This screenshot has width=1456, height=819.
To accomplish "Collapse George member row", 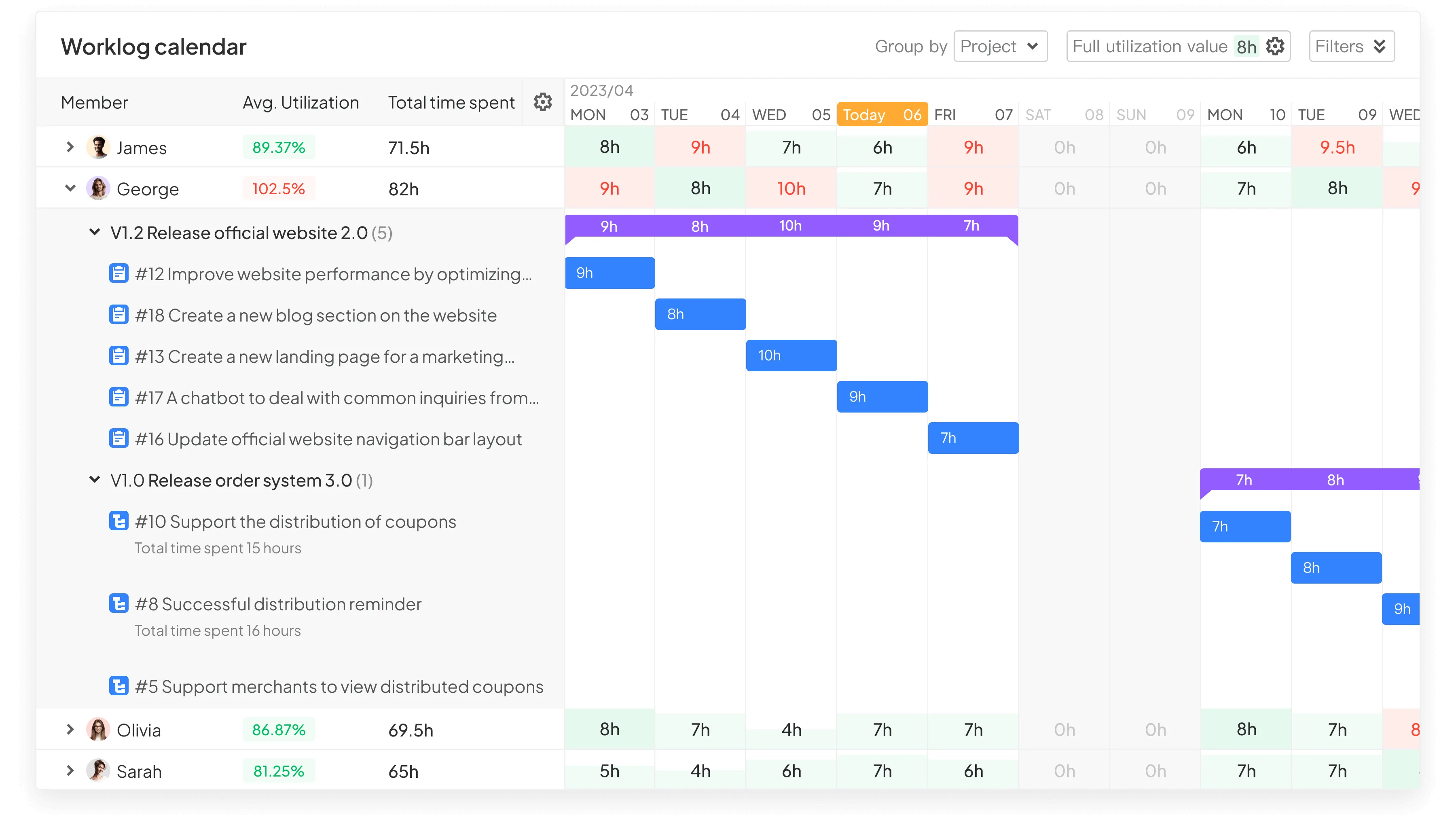I will point(70,188).
